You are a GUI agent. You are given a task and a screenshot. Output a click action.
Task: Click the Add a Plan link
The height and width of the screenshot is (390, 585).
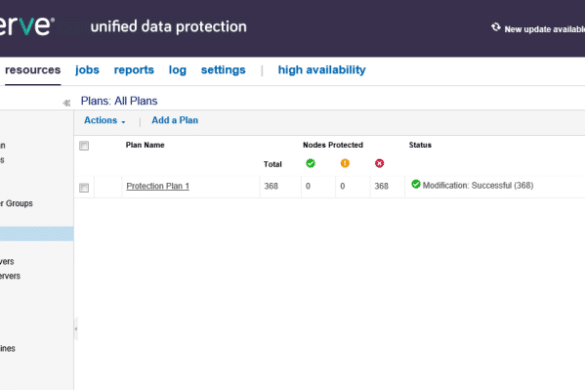pos(175,120)
